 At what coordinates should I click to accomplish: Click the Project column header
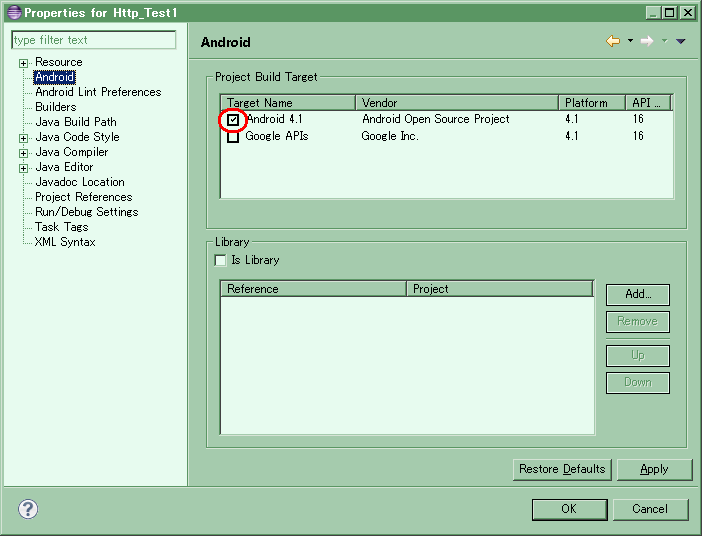[x=500, y=289]
